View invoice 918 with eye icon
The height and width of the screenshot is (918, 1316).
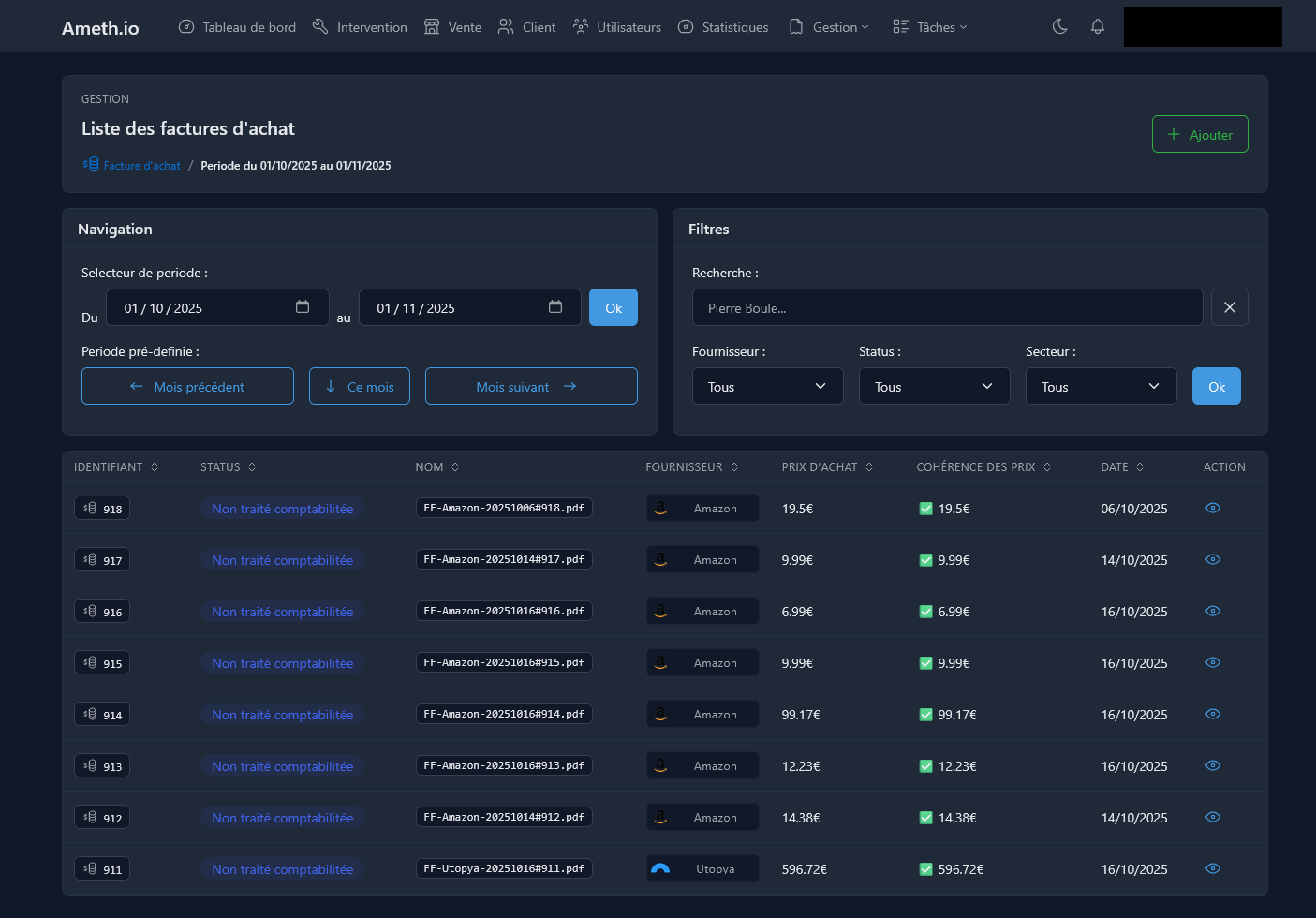1212,508
